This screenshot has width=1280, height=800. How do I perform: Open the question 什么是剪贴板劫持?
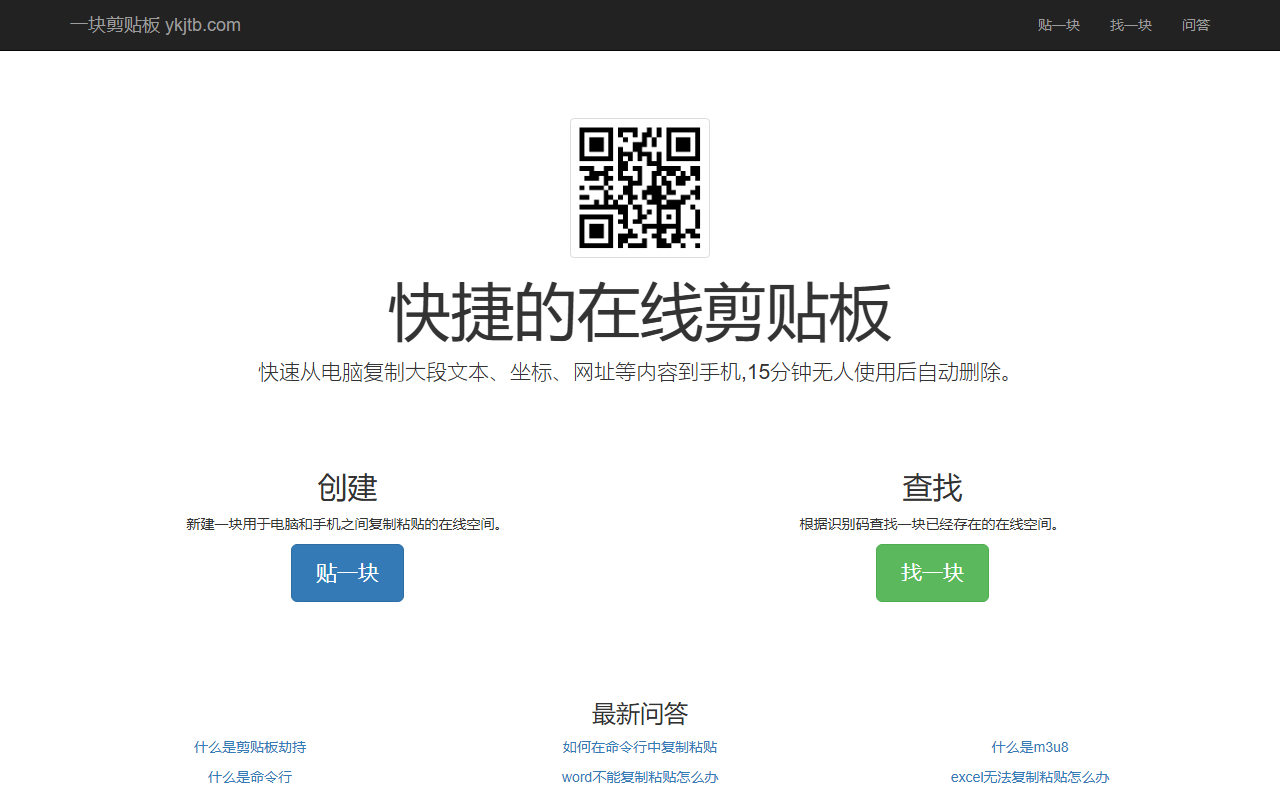250,747
